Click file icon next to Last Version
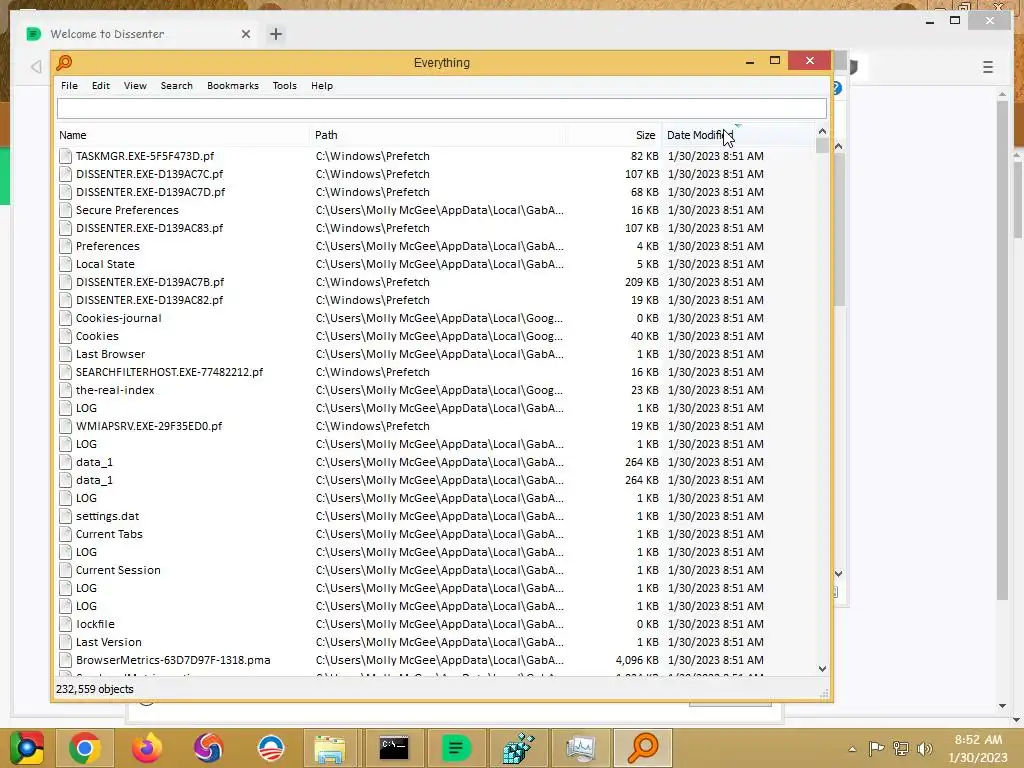This screenshot has width=1024, height=768. point(65,642)
